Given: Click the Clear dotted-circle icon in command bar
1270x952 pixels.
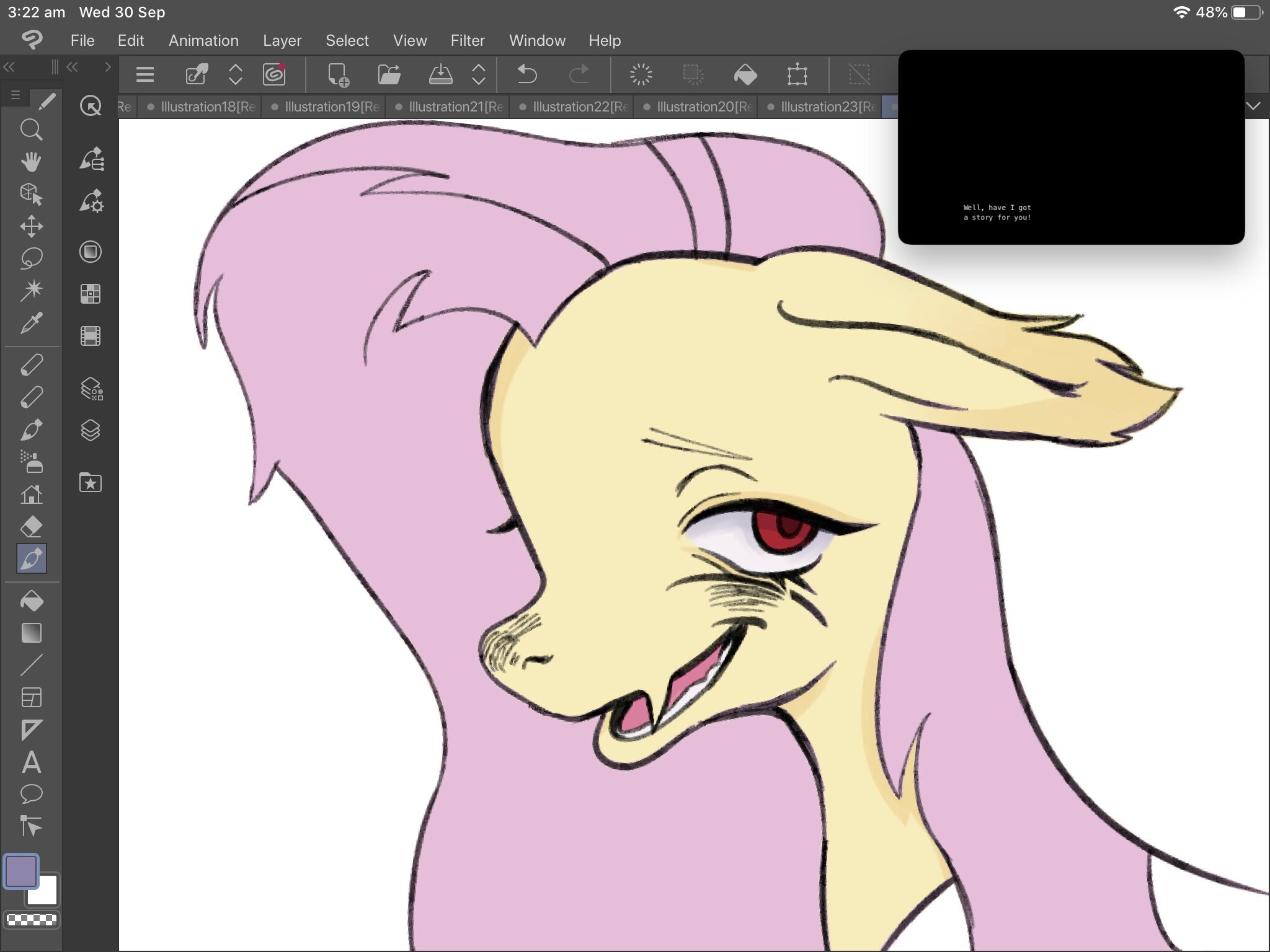Looking at the screenshot, I should click(x=641, y=75).
